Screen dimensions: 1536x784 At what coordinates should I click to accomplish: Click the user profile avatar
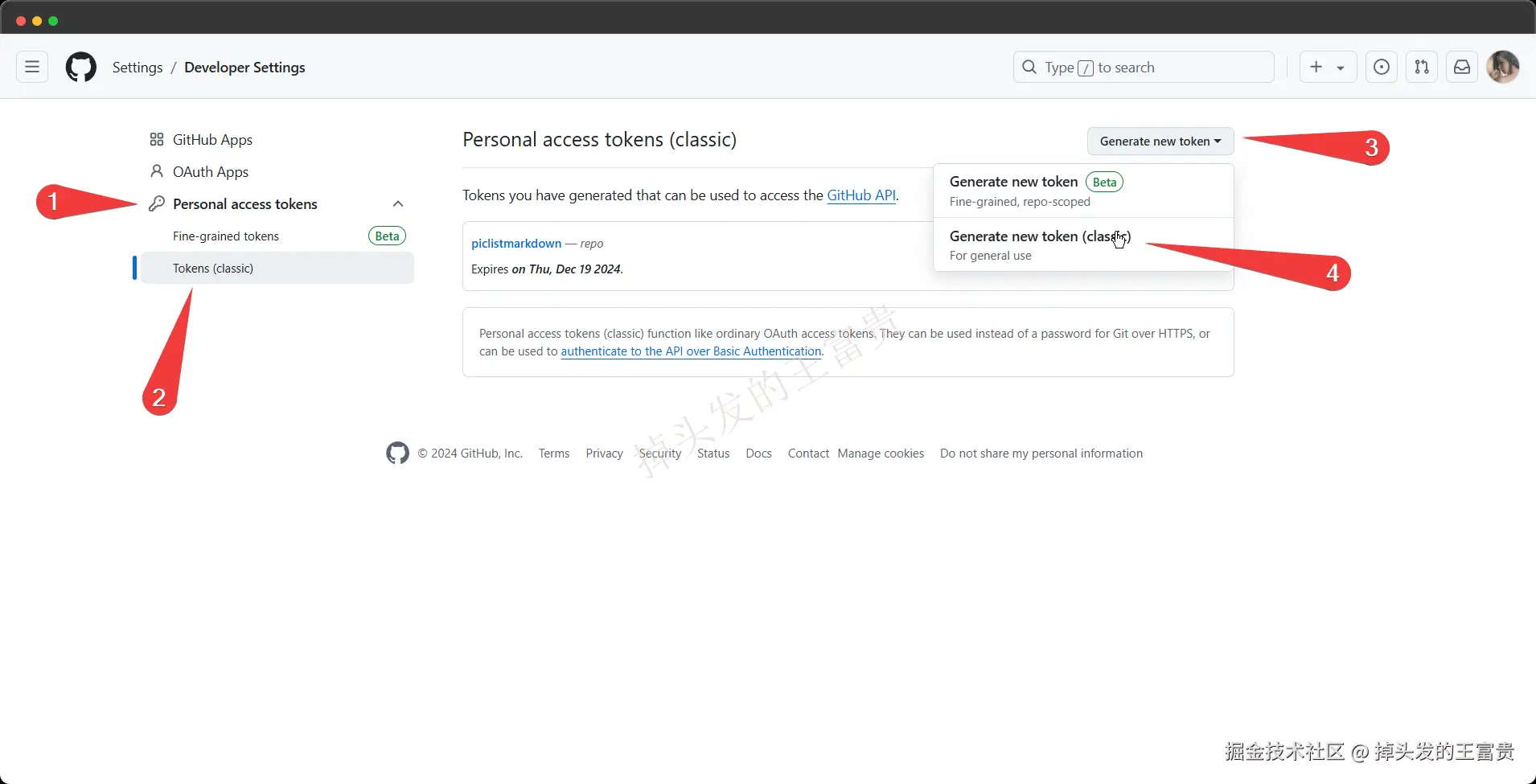[x=1502, y=67]
